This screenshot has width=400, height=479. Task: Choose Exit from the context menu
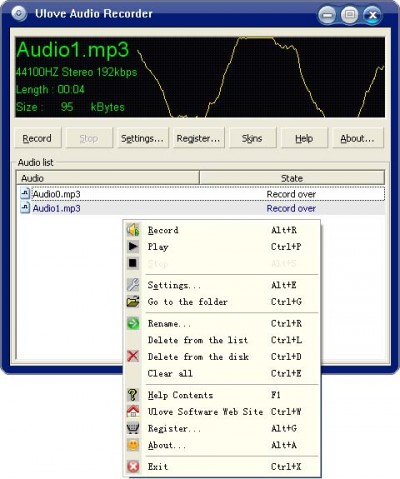coord(222,467)
